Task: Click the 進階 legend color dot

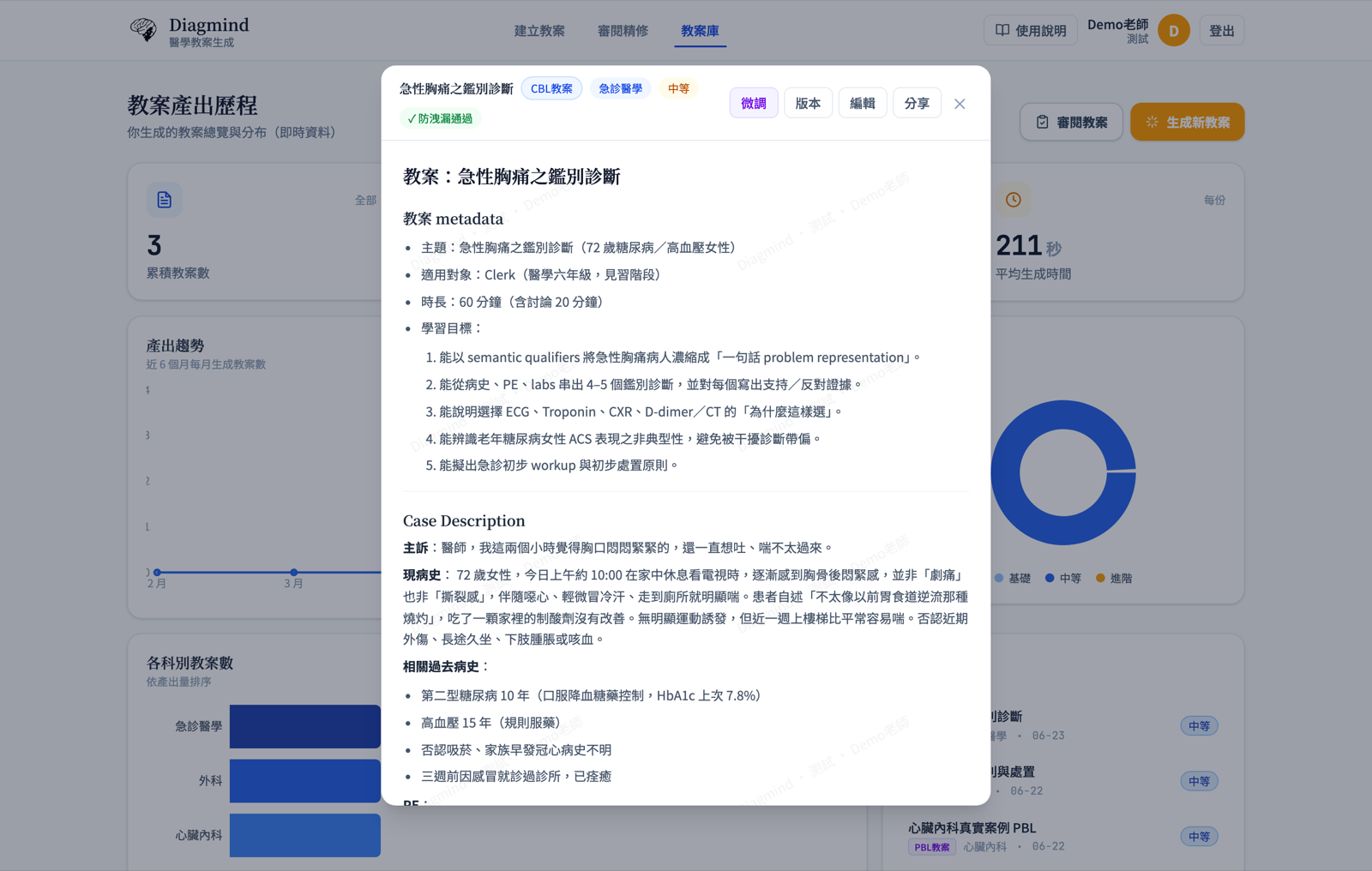Action: [1100, 578]
